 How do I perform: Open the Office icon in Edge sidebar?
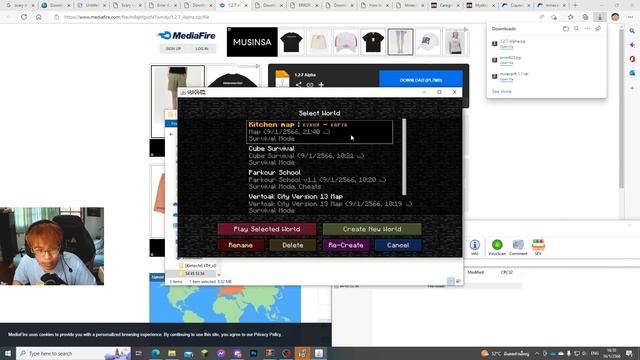632,59
